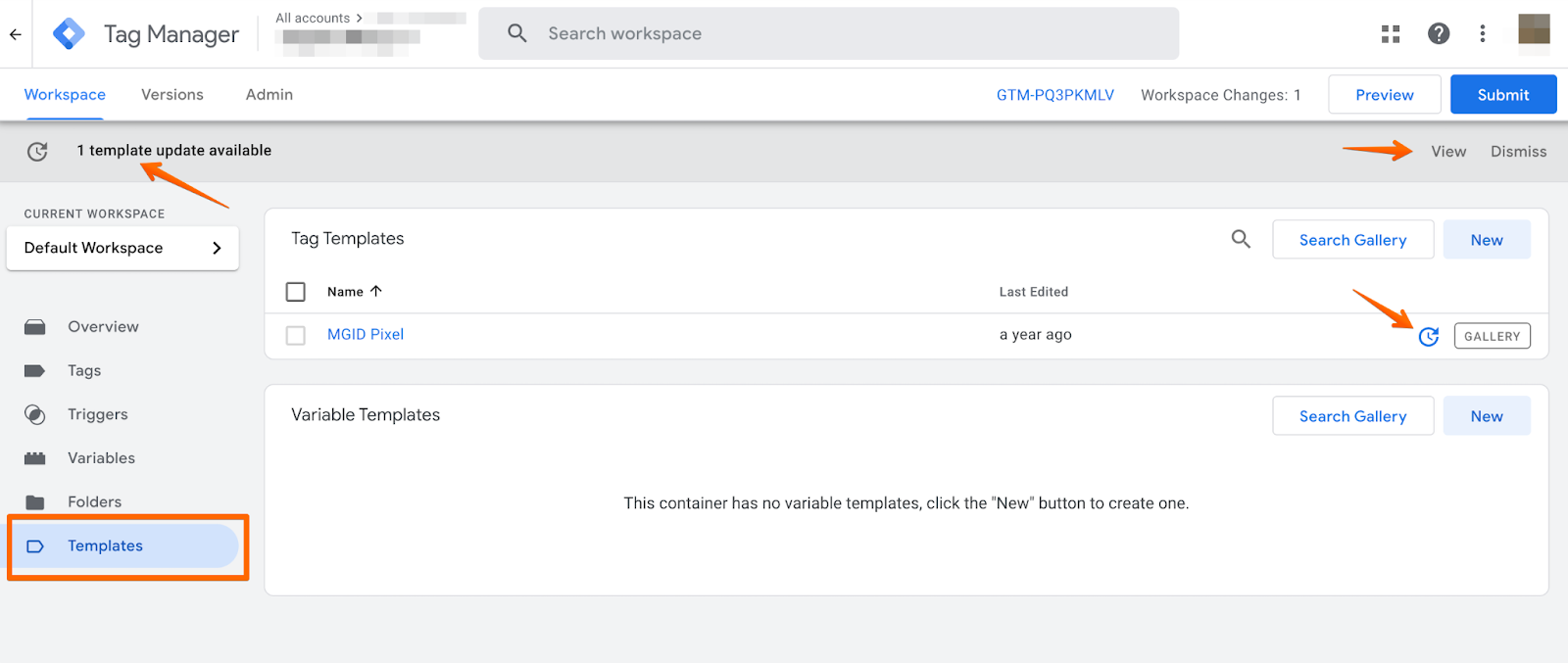Click the Submit button
The width and height of the screenshot is (1568, 663).
(1502, 95)
